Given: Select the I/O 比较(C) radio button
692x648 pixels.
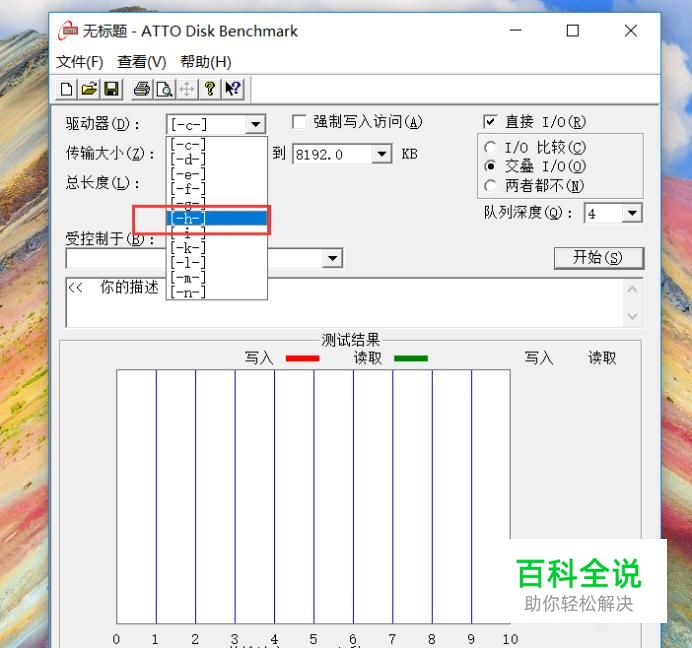Looking at the screenshot, I should coord(490,147).
